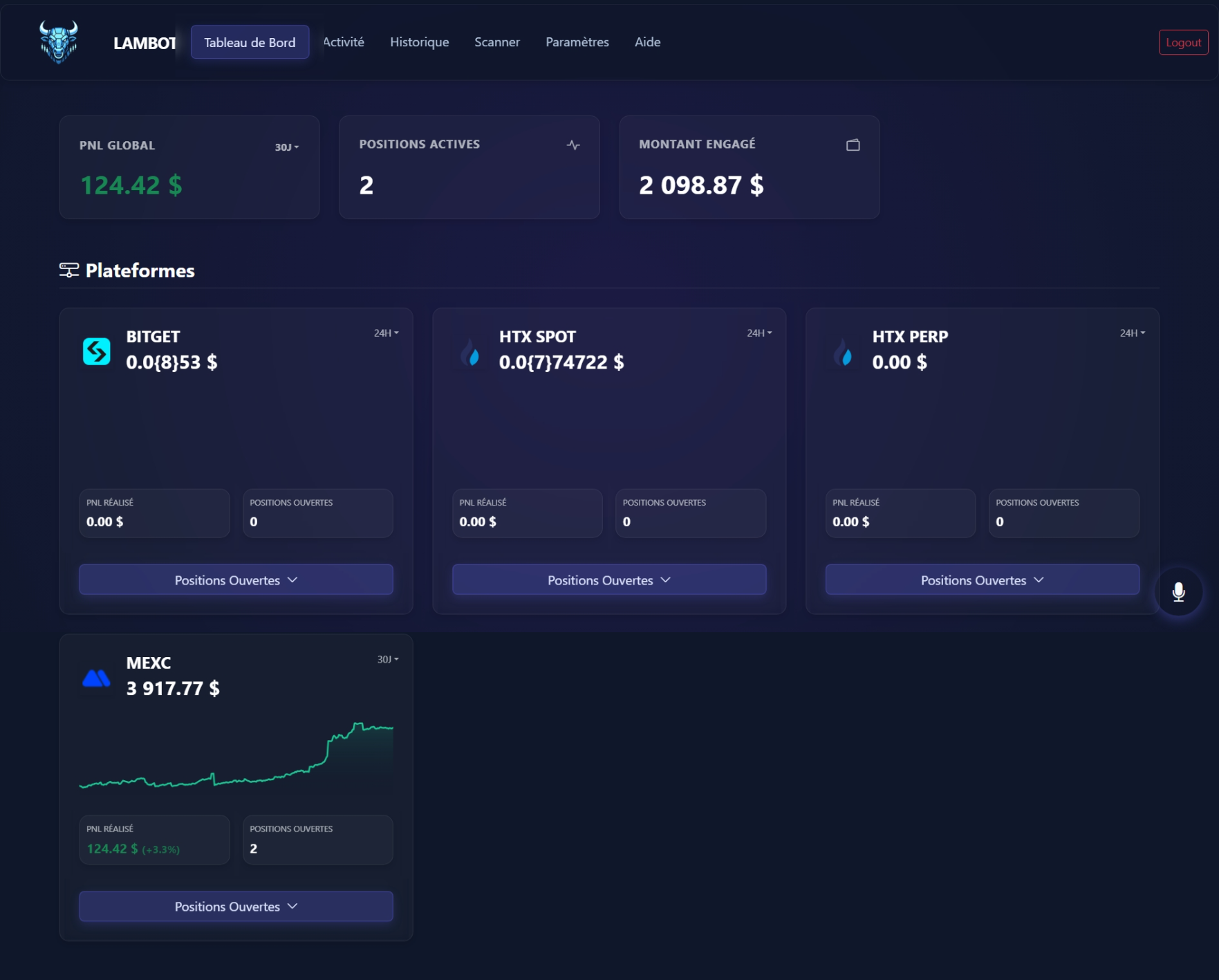Image resolution: width=1219 pixels, height=980 pixels.
Task: Expand Positions Ouvertes under MEXC
Action: pyautogui.click(x=236, y=906)
